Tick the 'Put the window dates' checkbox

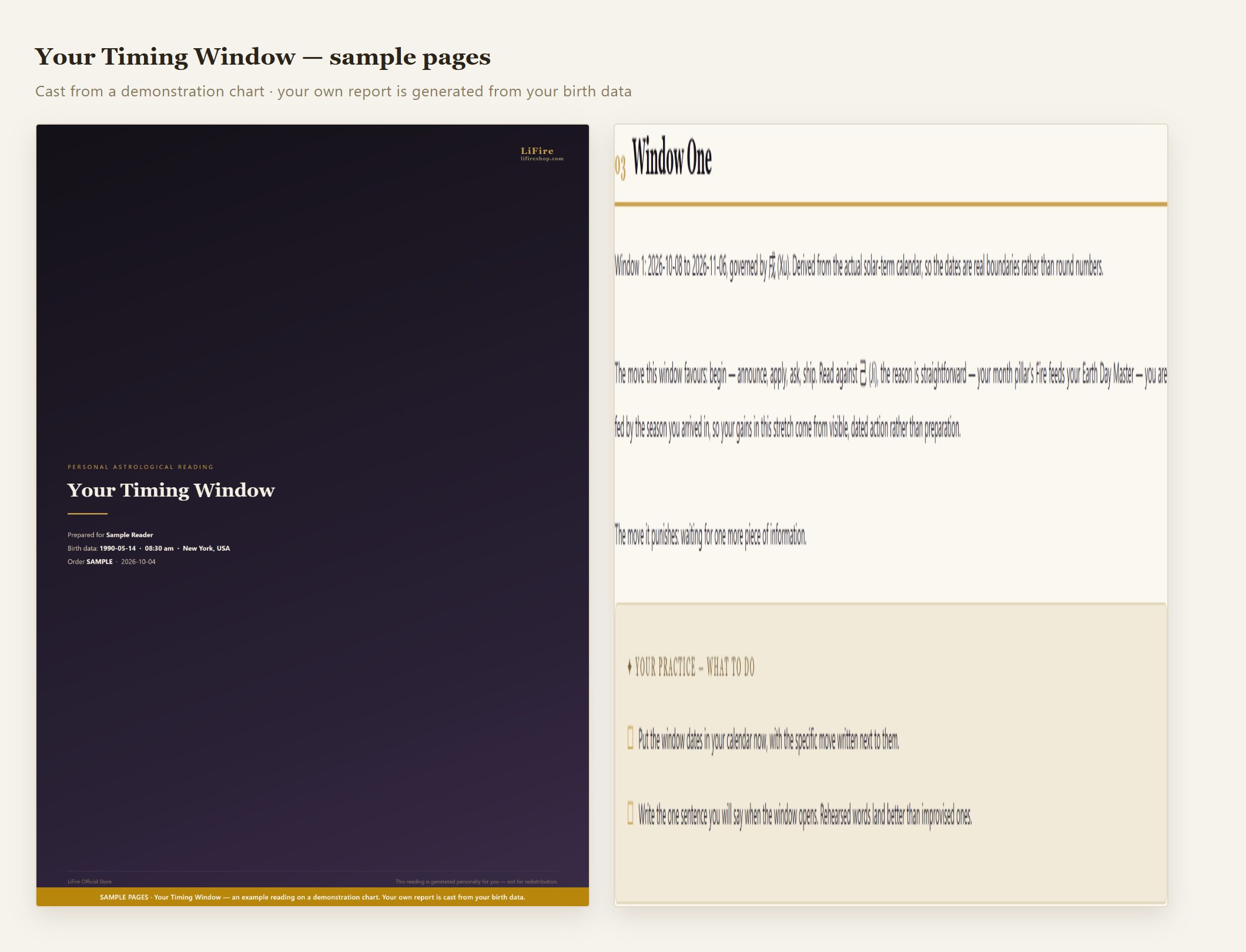[631, 738]
